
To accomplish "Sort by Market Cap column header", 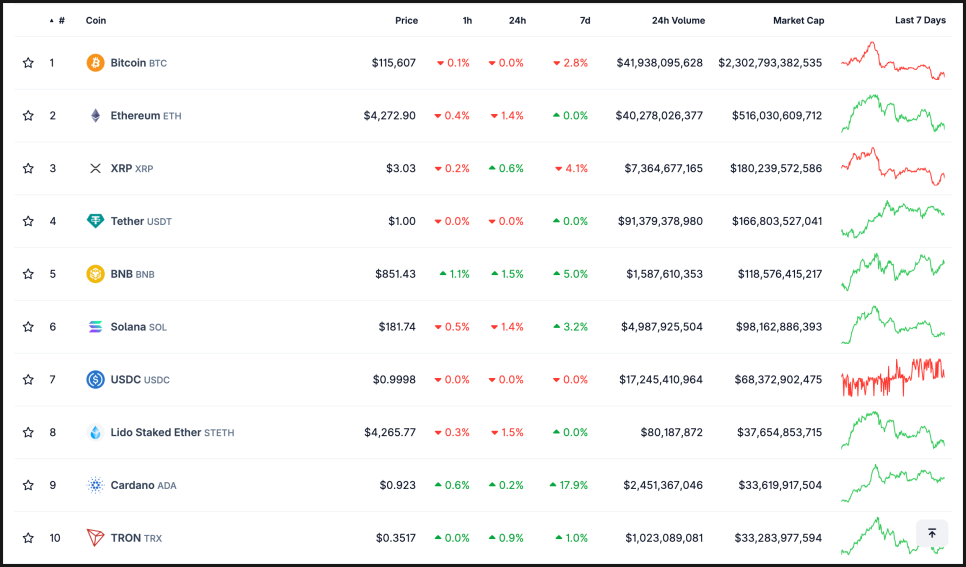I will coord(798,20).
